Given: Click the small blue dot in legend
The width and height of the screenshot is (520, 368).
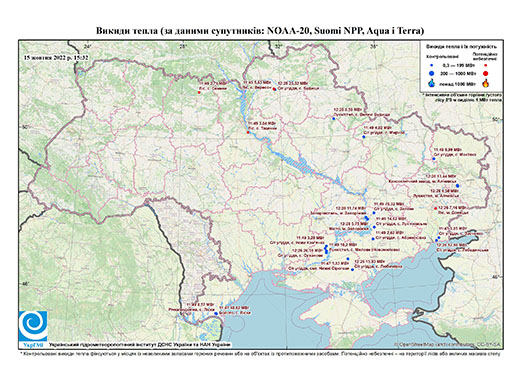Looking at the screenshot, I should [432, 66].
